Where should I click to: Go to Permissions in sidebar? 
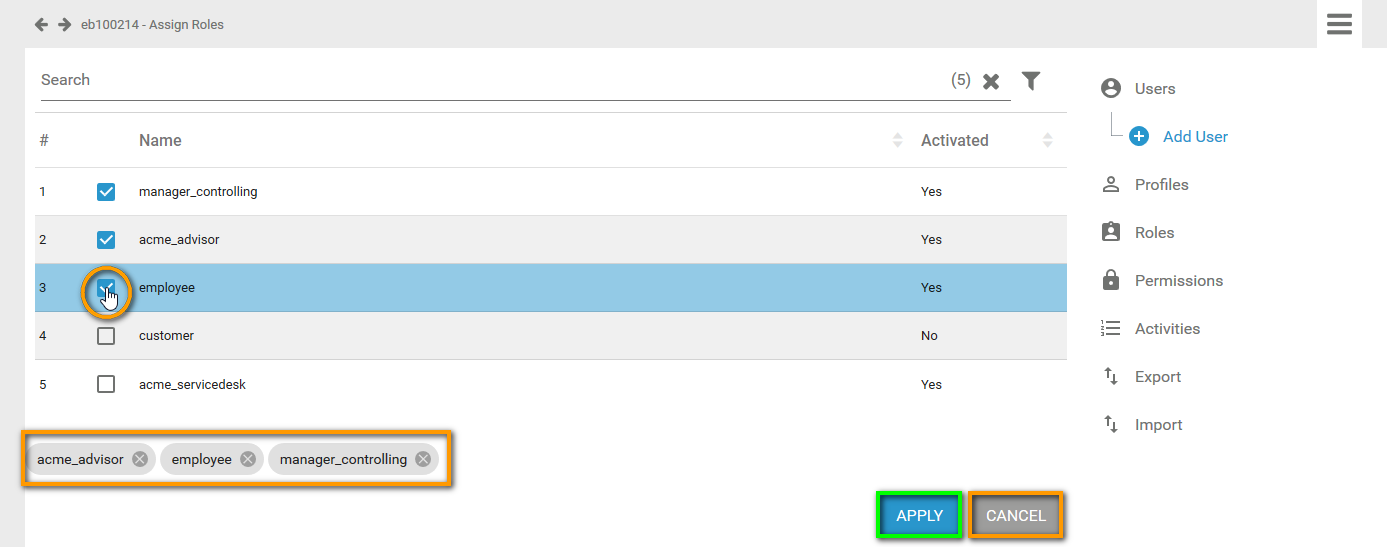(x=1178, y=281)
